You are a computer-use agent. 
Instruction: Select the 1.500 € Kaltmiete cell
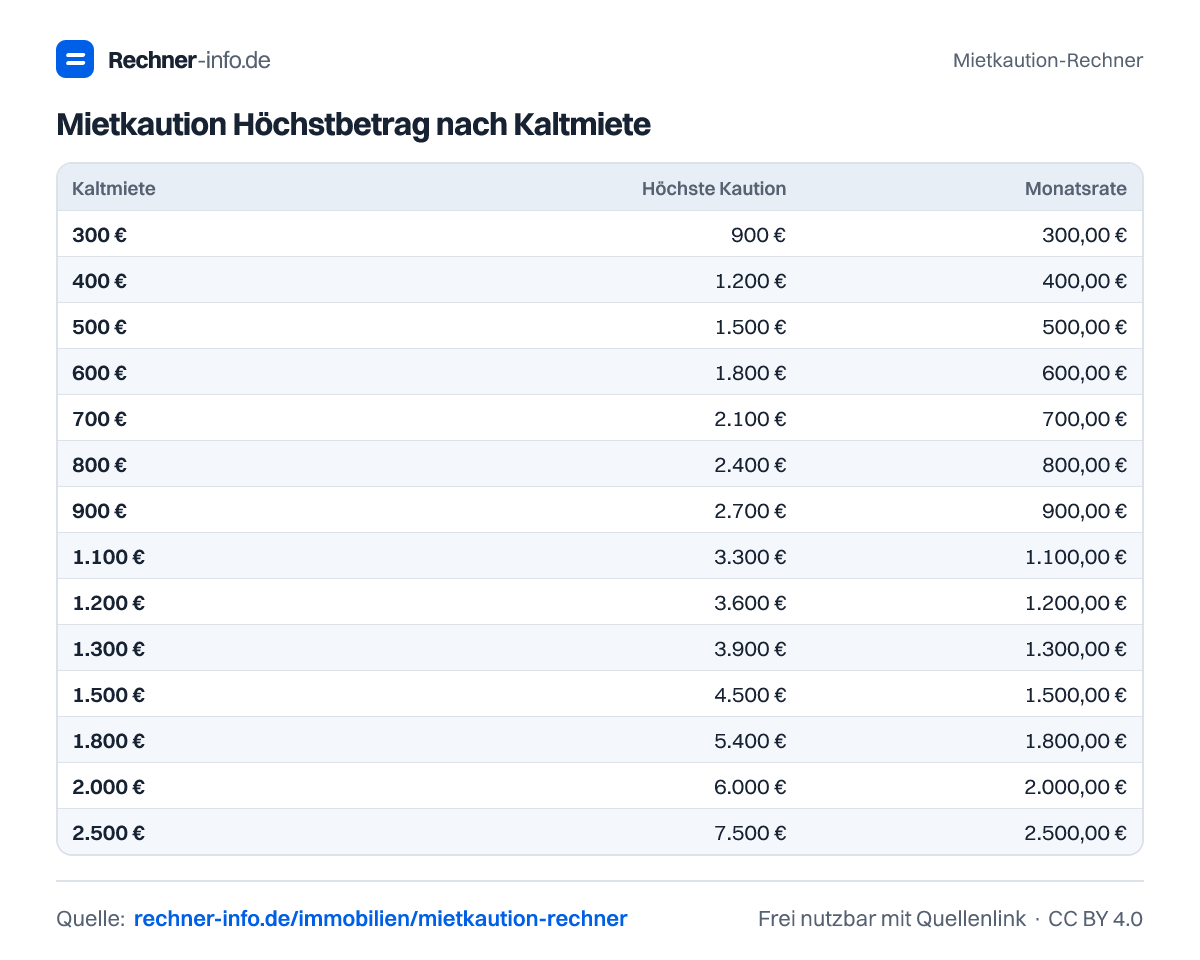108,695
